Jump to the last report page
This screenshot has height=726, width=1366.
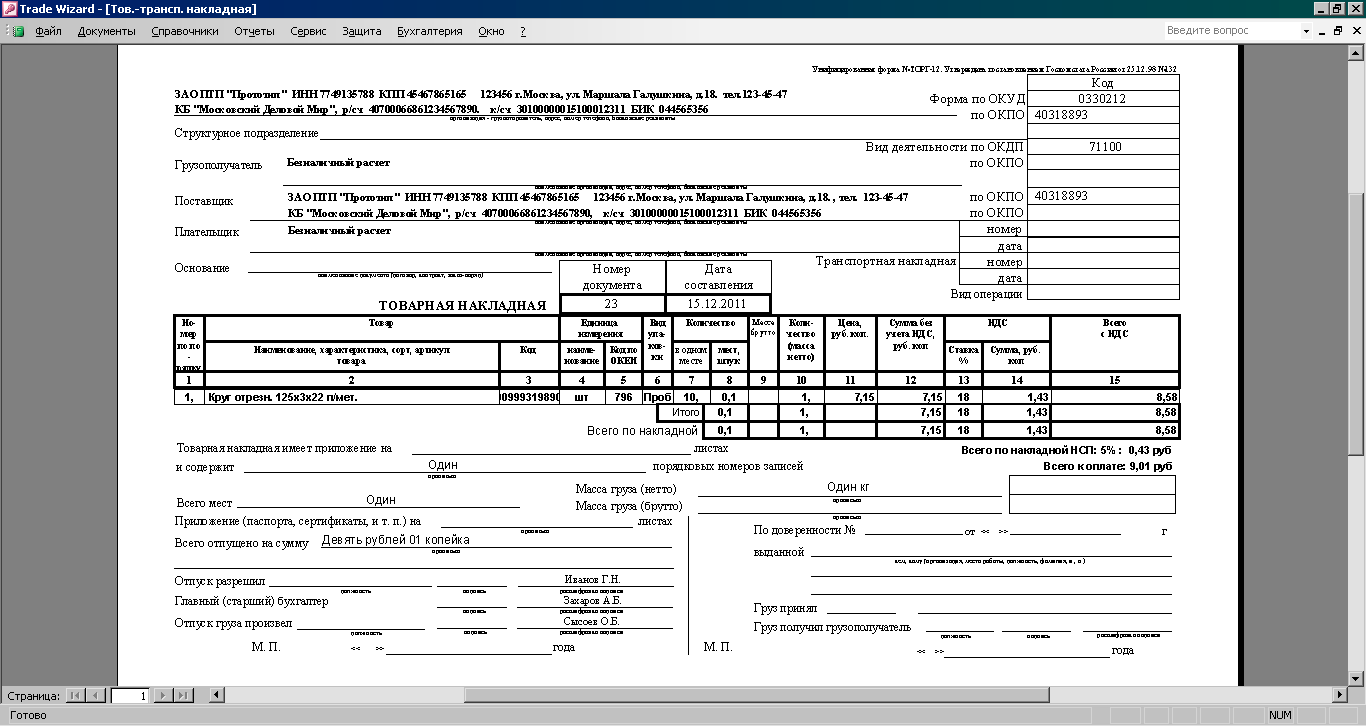[184, 695]
